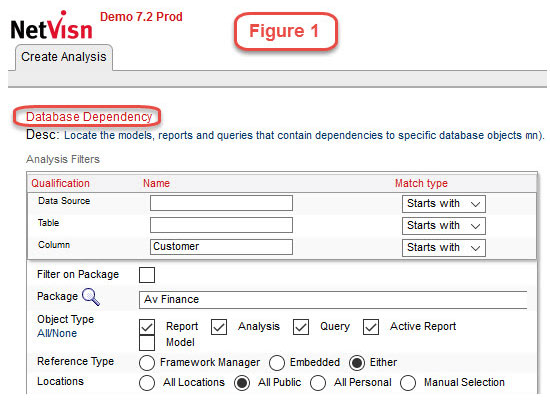Uncheck the Active Report checkbox

click(371, 327)
